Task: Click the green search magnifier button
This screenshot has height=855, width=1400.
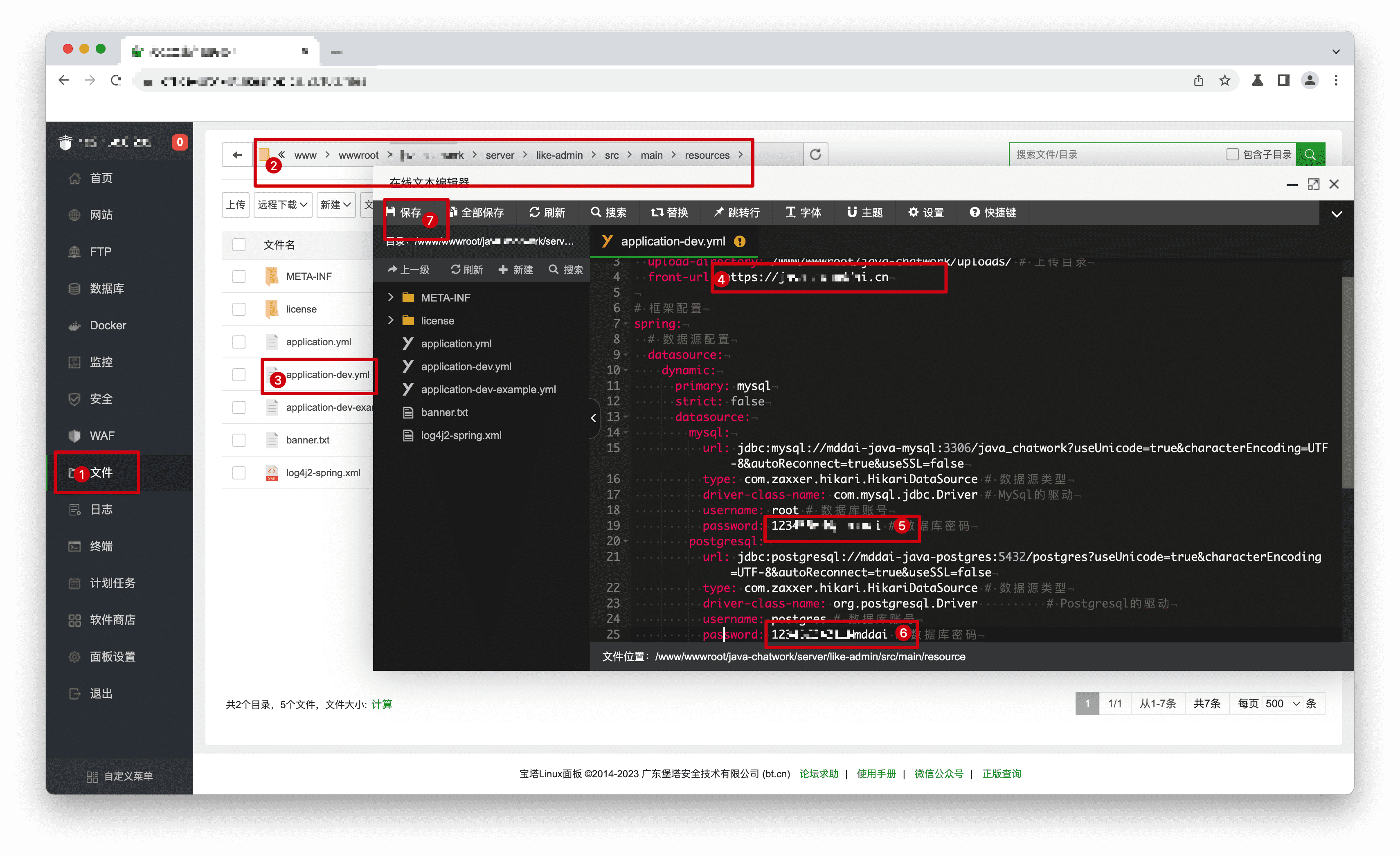Action: (x=1310, y=155)
